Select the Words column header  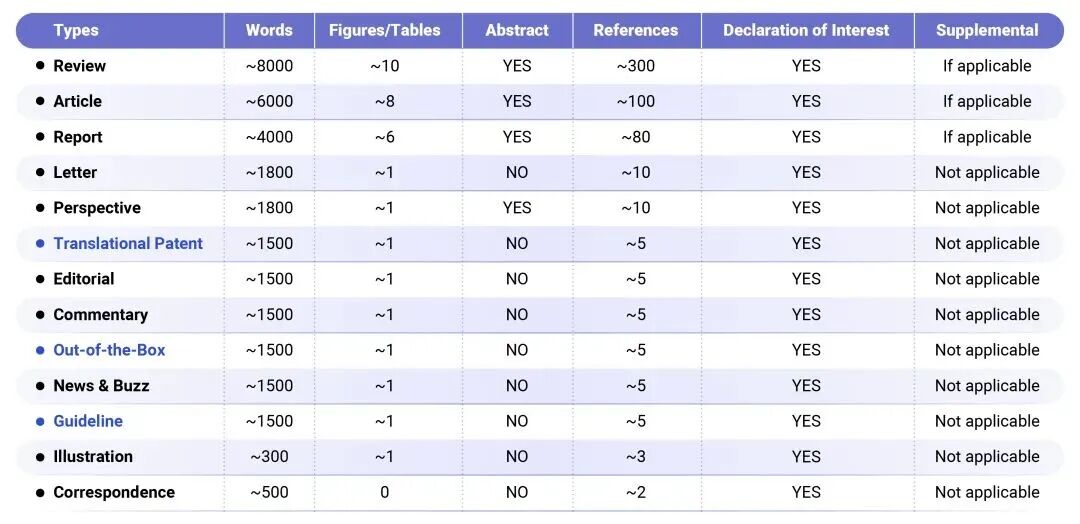coord(269,30)
